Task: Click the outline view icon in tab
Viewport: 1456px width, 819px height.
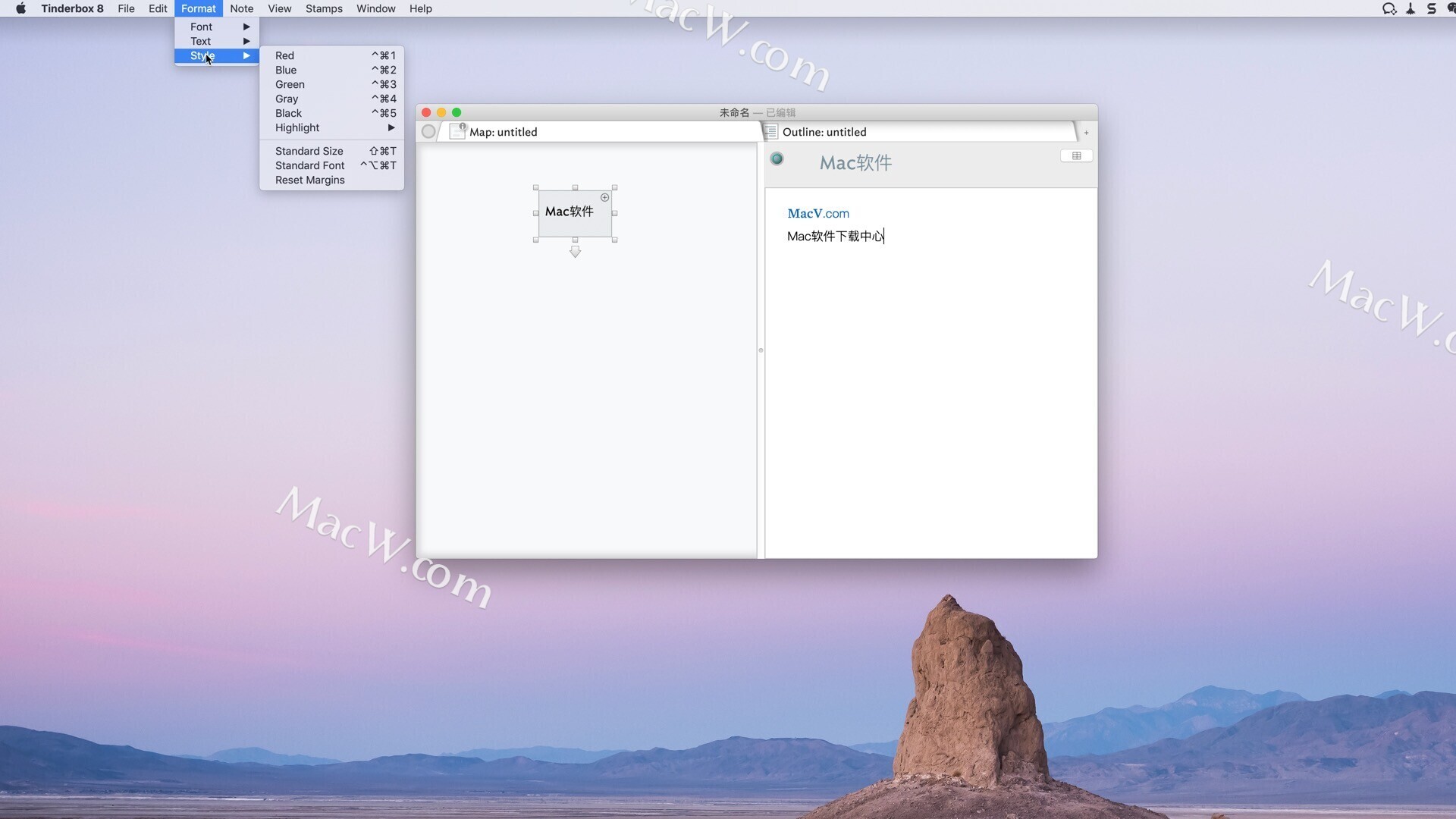Action: [x=770, y=132]
